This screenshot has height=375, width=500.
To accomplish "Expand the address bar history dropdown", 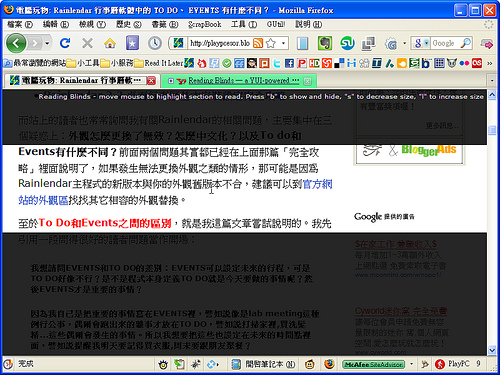I will (x=283, y=43).
